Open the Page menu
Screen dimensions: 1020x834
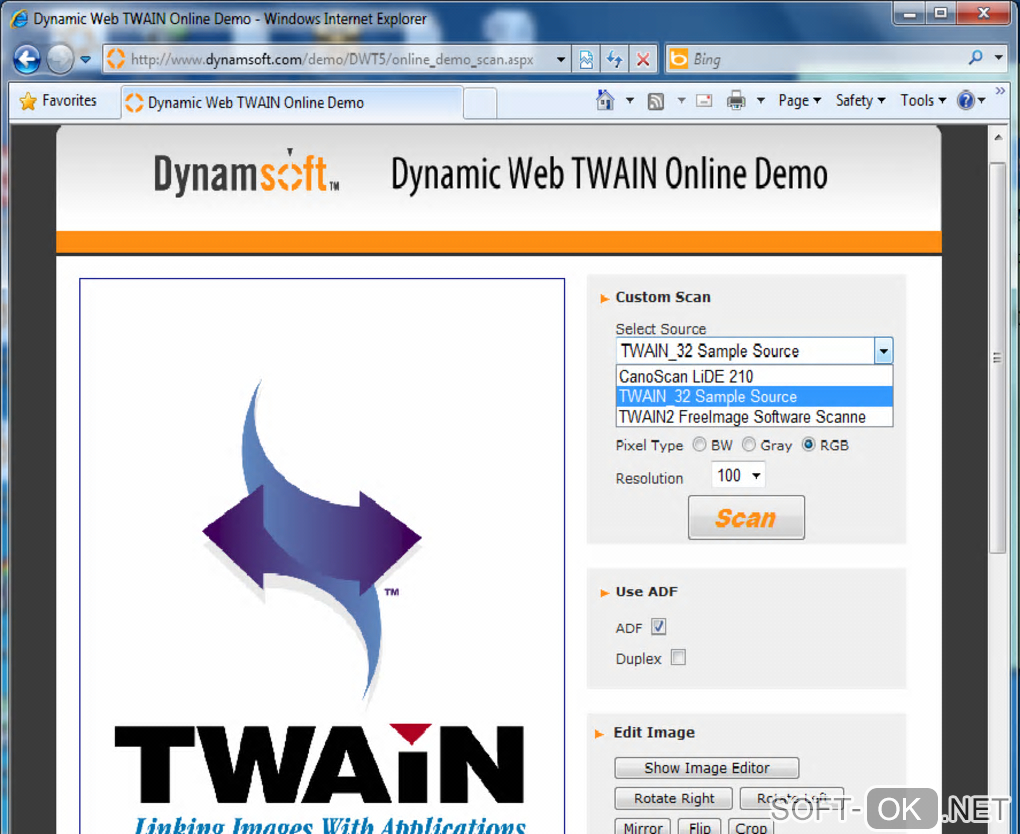coord(799,101)
